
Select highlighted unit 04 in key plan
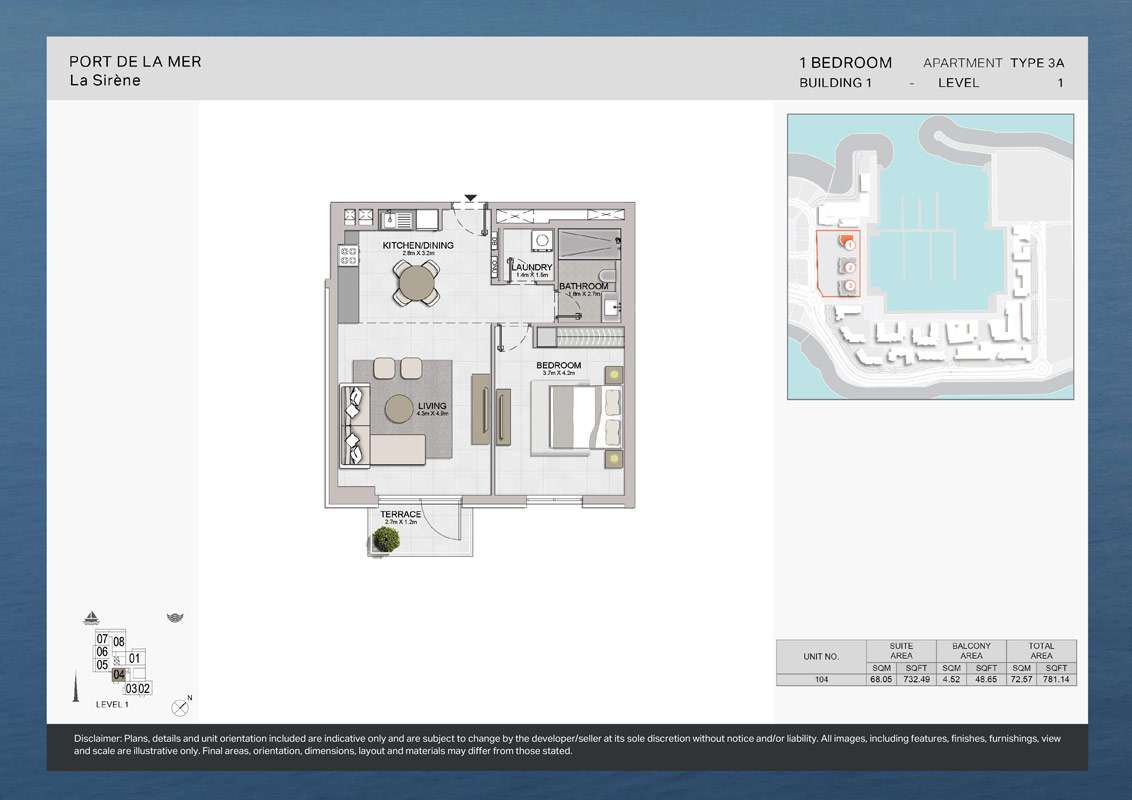click(119, 675)
